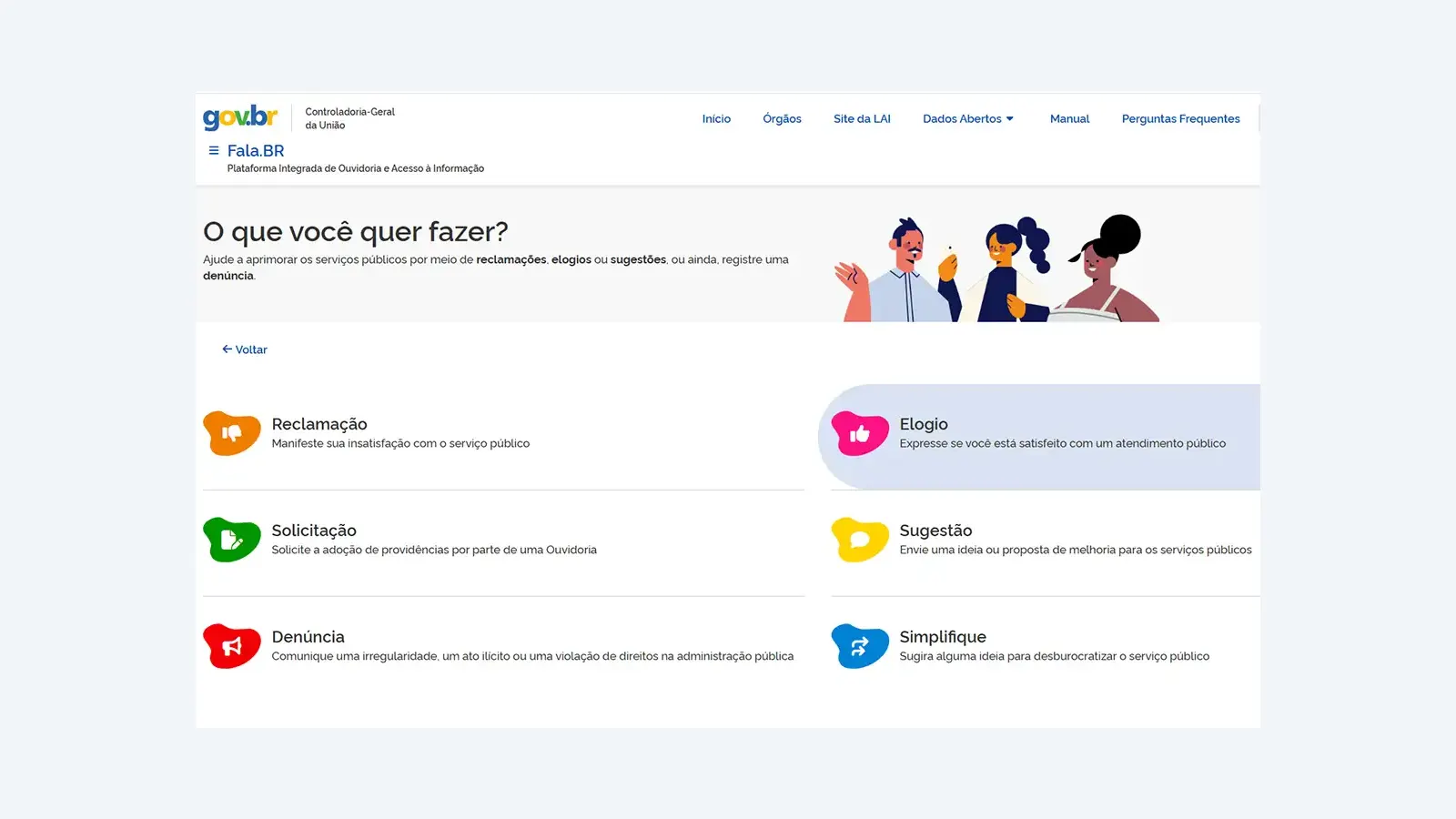Click "Expresse se você está satisfeito" description
Screen dimensions: 1456x819
click(1063, 444)
